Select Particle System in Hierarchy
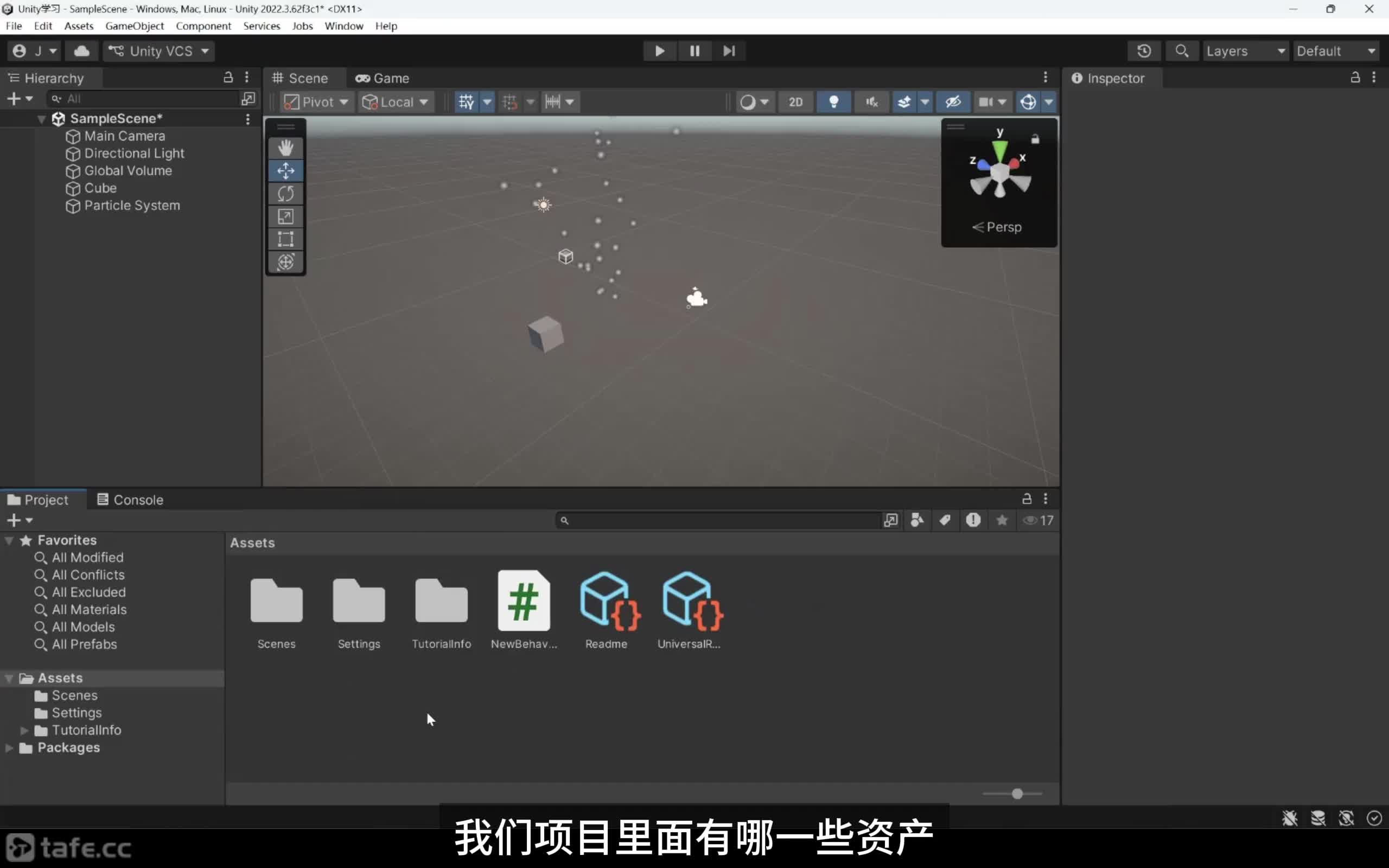Viewport: 1389px width, 868px height. [x=131, y=206]
